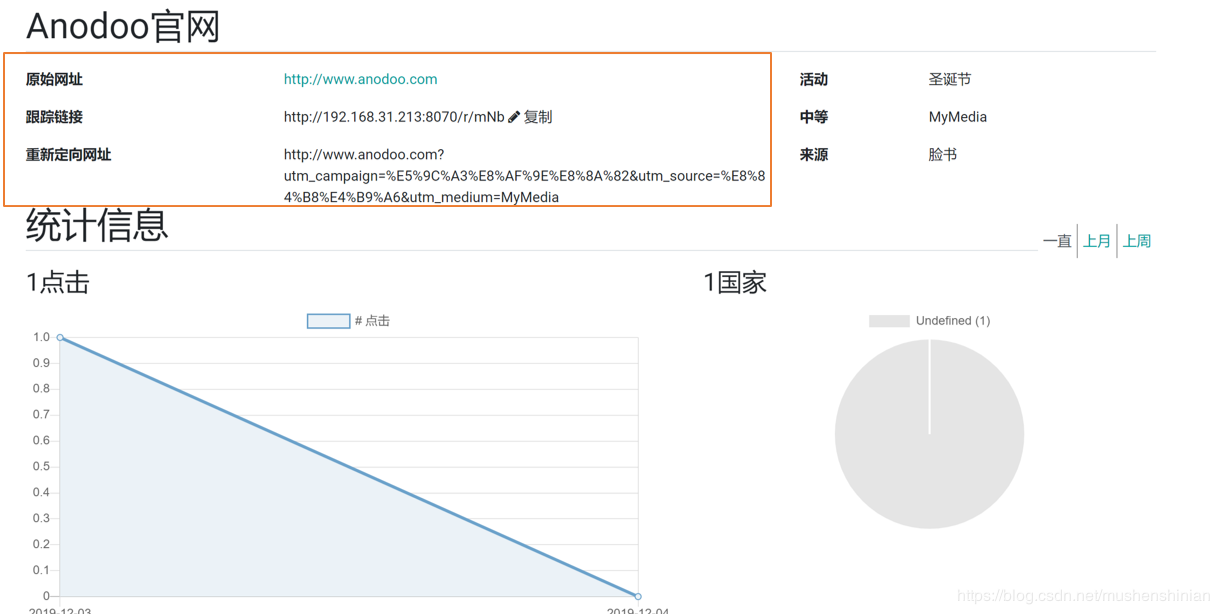Toggle the # 点击 legend swatch
The height and width of the screenshot is (614, 1219).
coord(328,321)
